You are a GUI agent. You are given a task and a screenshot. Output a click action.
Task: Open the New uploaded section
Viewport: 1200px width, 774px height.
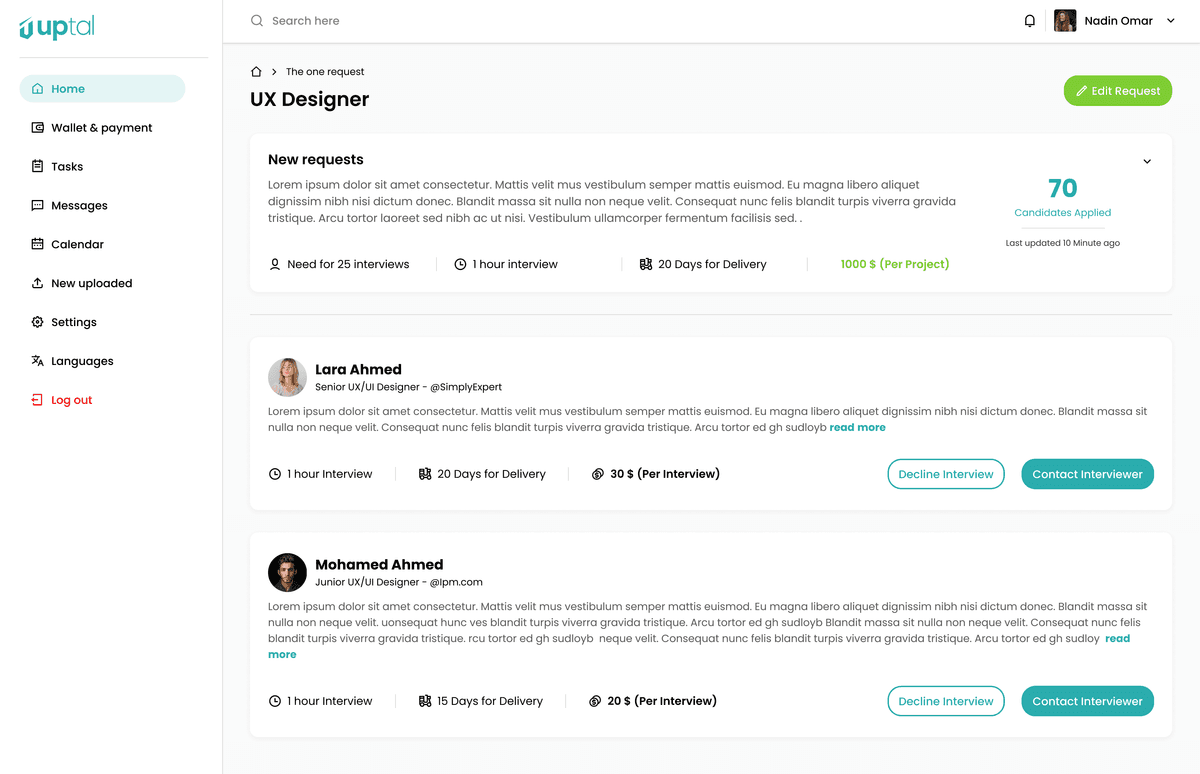pos(92,283)
